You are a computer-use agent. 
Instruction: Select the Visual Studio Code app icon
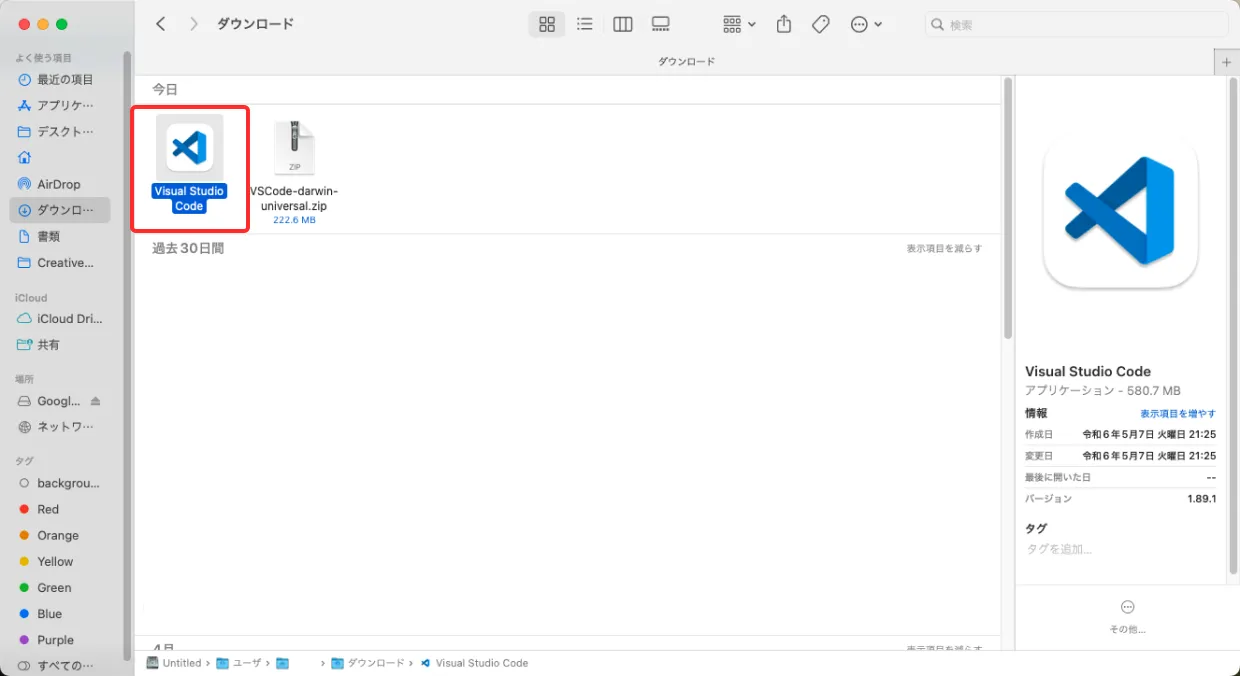[x=189, y=148]
